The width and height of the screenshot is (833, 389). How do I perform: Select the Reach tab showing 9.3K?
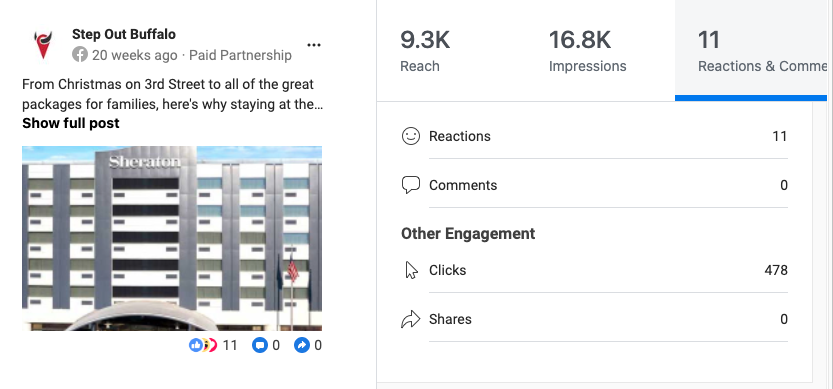pos(452,50)
